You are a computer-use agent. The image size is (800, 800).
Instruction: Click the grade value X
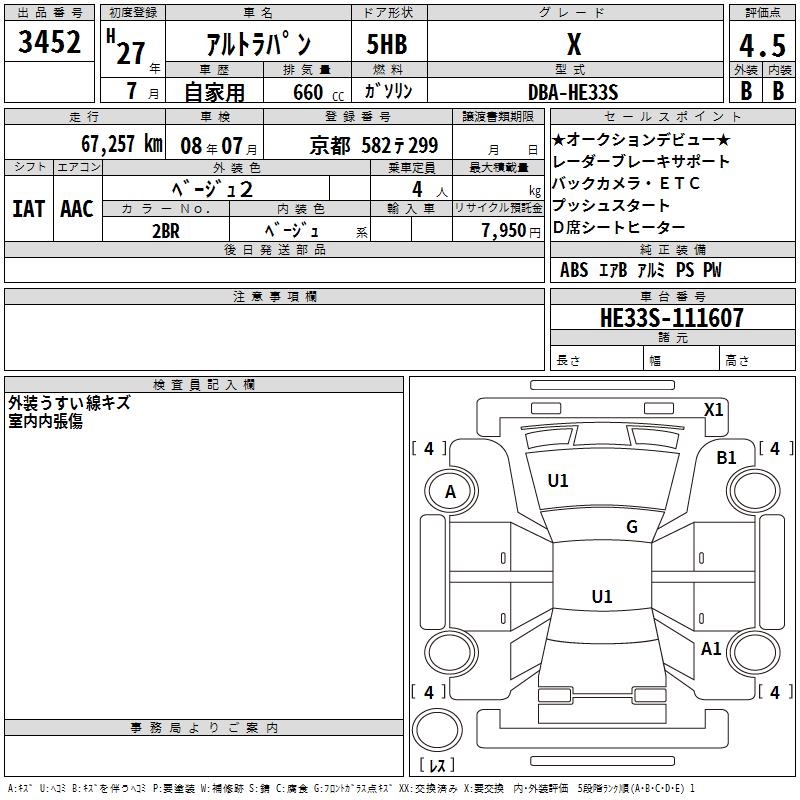click(x=574, y=44)
